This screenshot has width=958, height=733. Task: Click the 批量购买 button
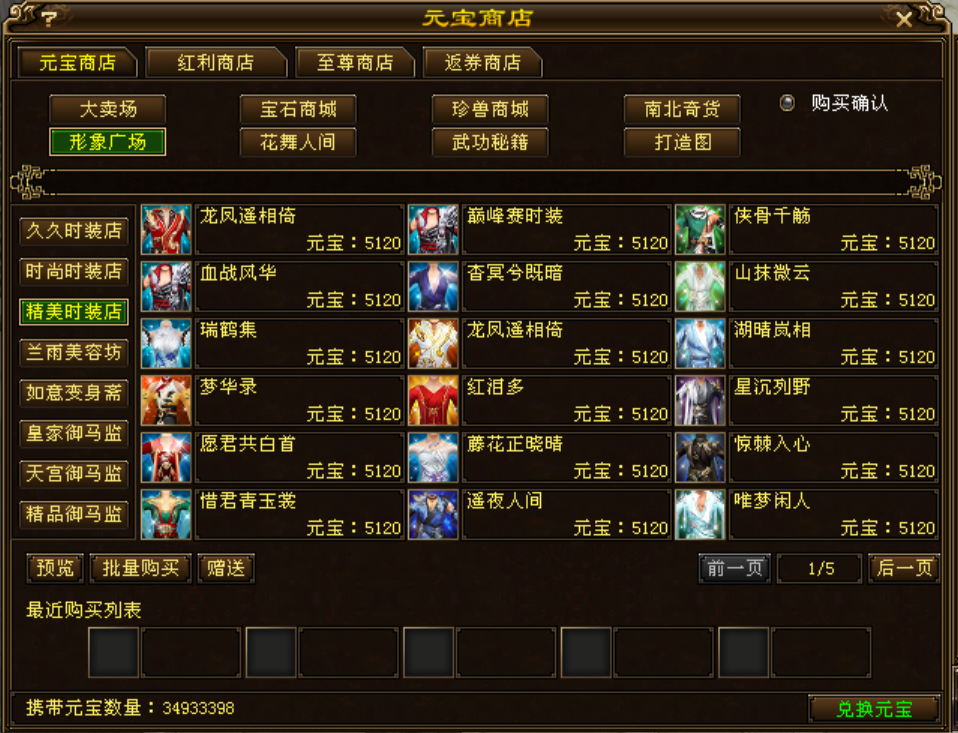[x=141, y=569]
